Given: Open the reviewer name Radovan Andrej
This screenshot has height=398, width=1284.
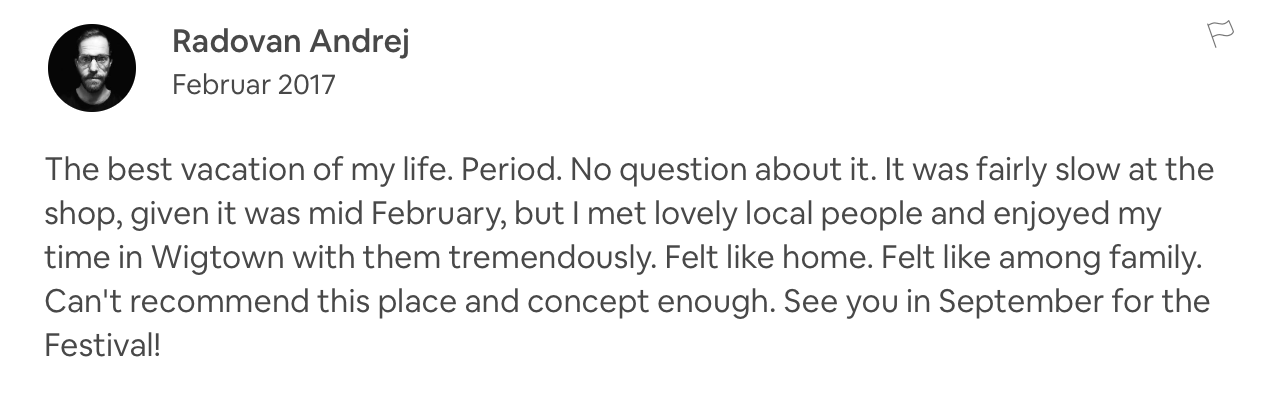Looking at the screenshot, I should click(x=291, y=42).
